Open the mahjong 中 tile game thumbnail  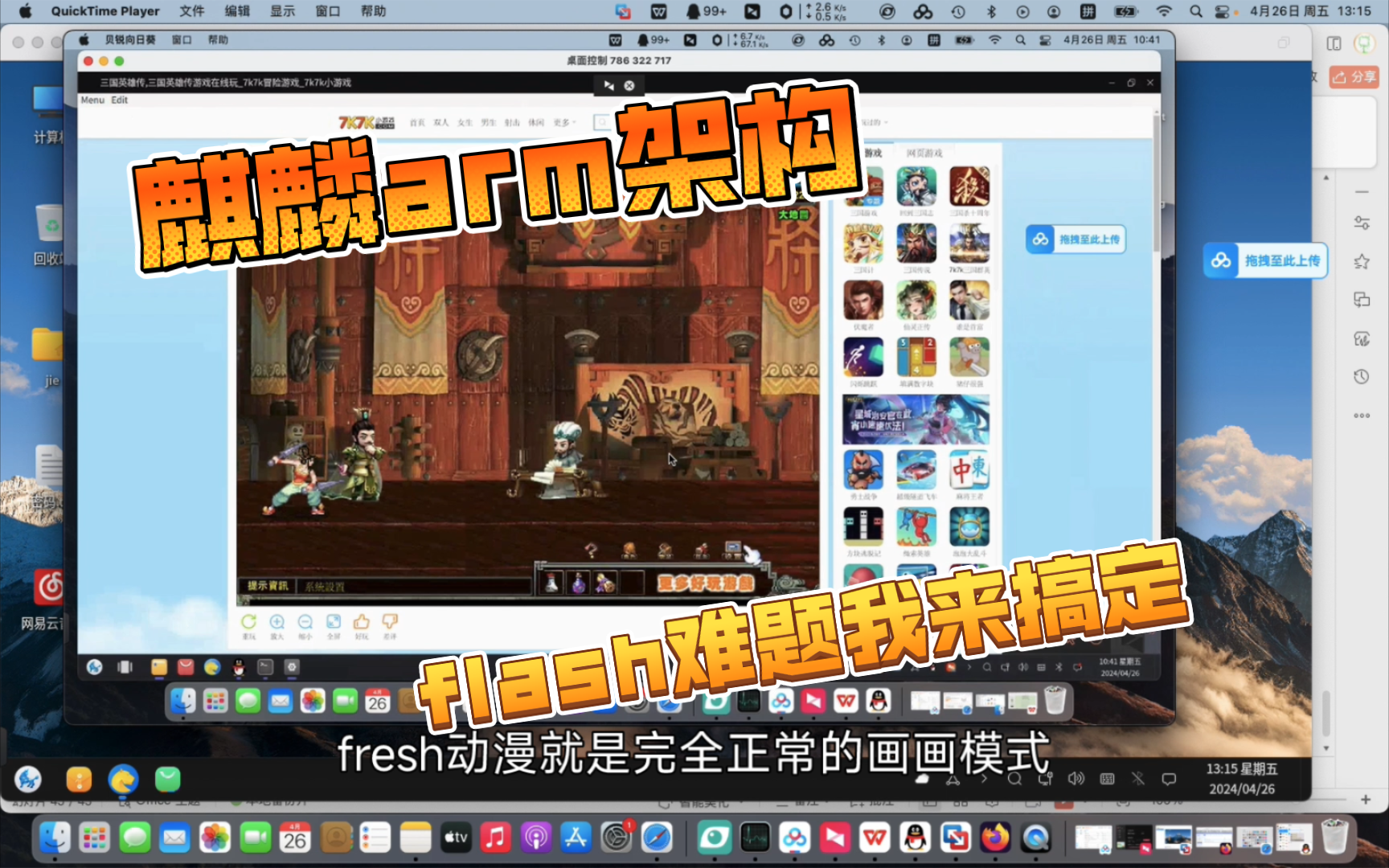[969, 470]
